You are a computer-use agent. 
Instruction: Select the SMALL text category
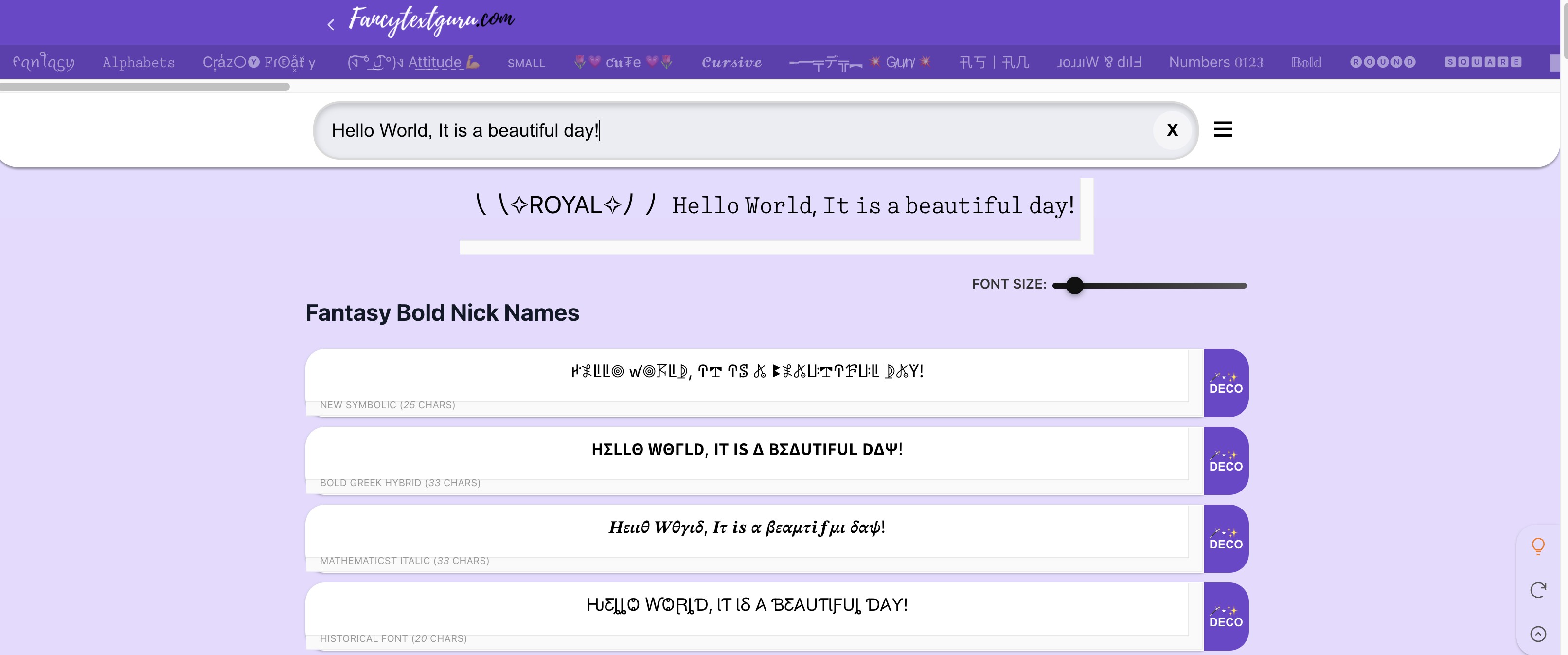pyautogui.click(x=527, y=63)
